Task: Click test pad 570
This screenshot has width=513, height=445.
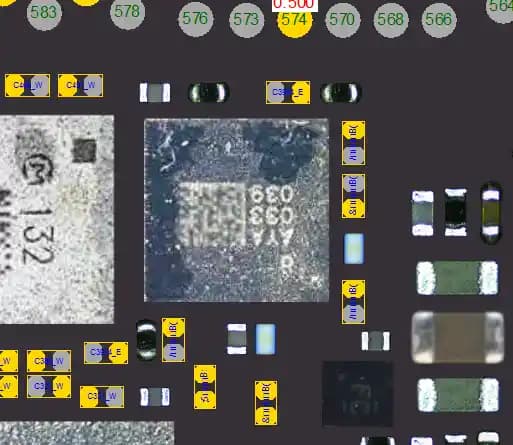Action: 342,20
